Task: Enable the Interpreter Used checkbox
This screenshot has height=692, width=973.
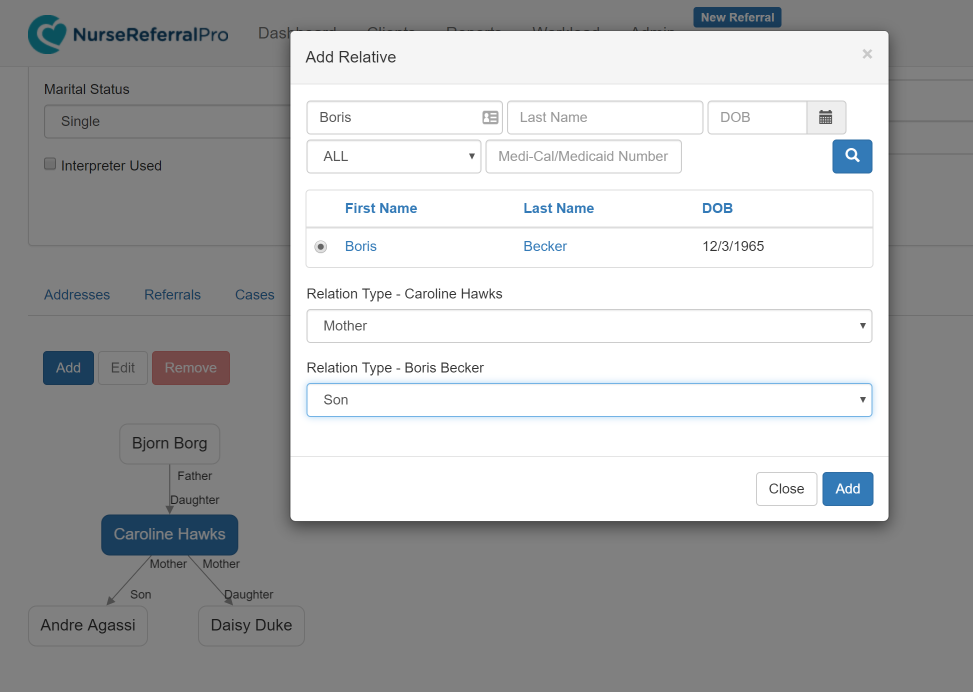Action: click(x=49, y=163)
